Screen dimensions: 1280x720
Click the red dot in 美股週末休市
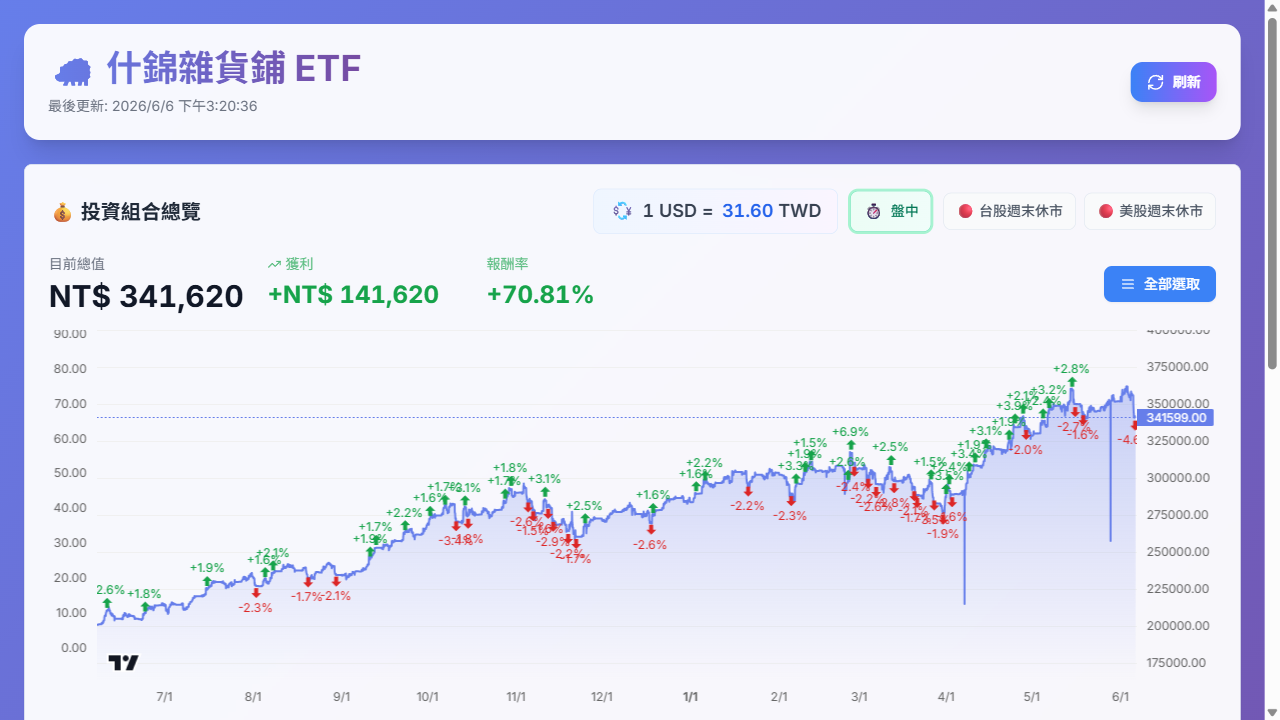1106,211
